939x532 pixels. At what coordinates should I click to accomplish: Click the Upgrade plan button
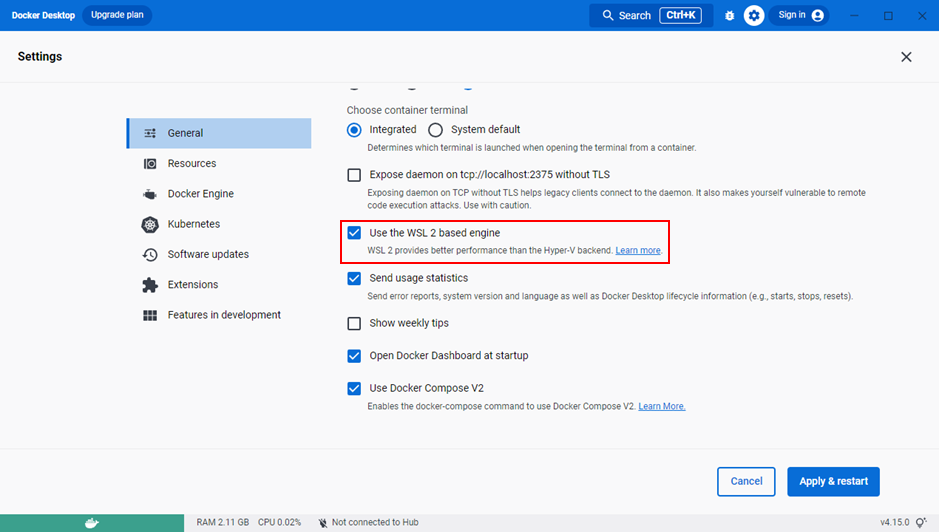click(117, 15)
